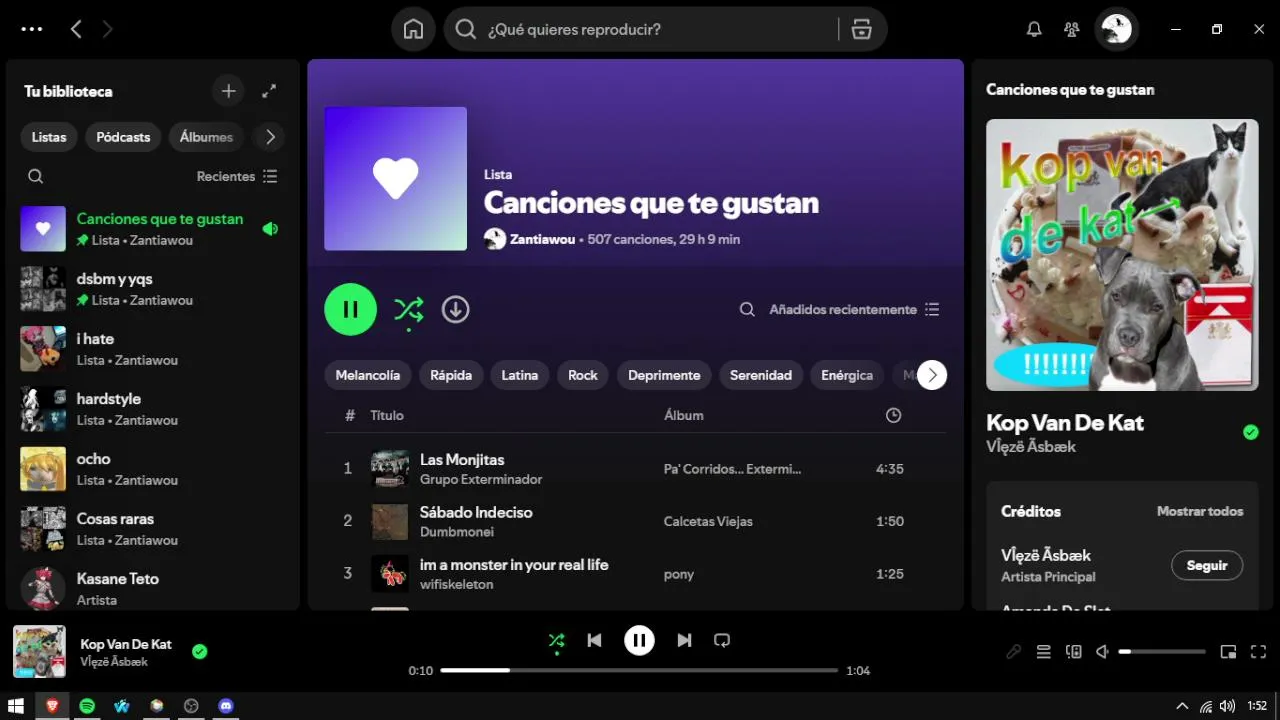
Task: Open Zantiawou profile link in the list header
Action: 542,239
